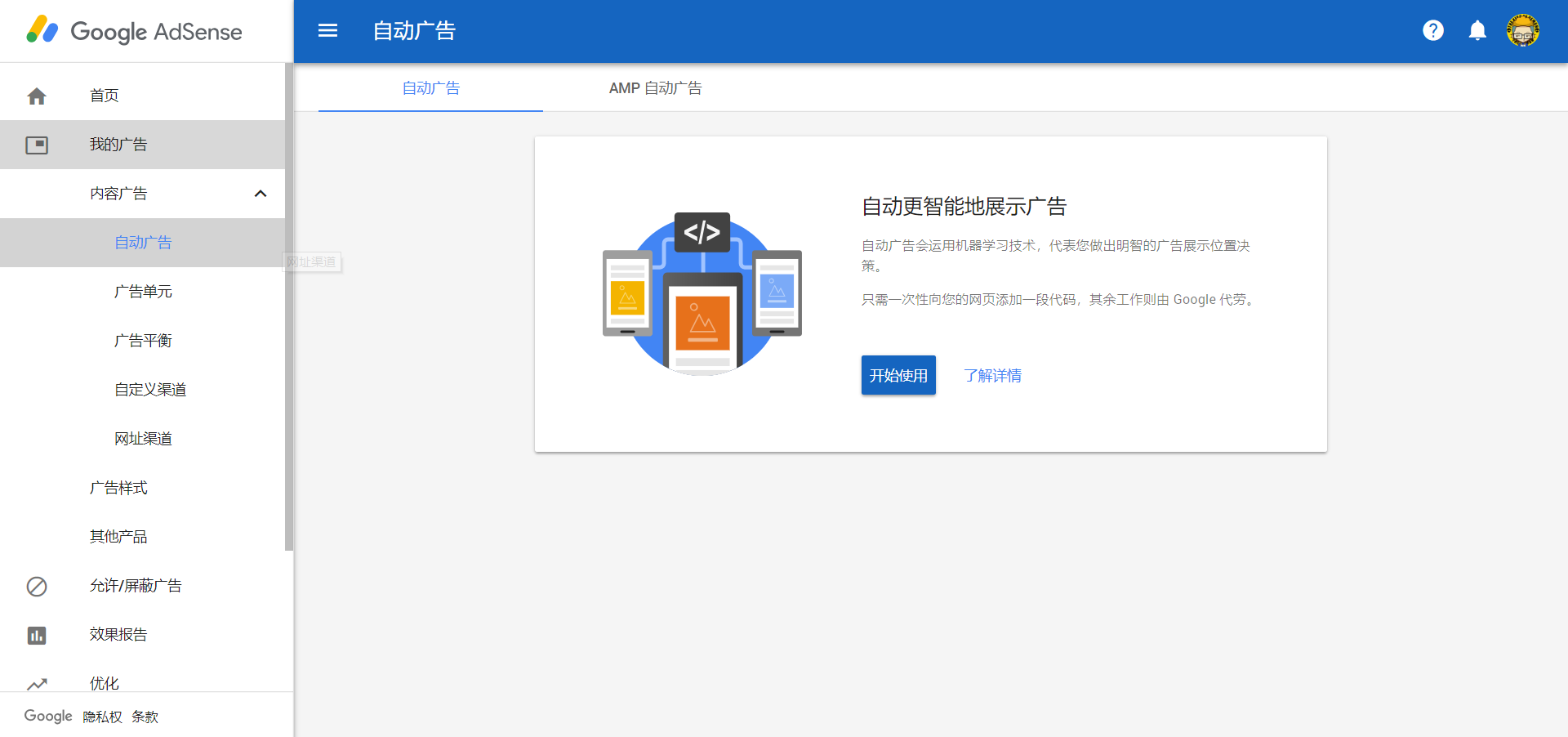Open the 了解详情 link
The image size is (1568, 737).
pyautogui.click(x=992, y=376)
